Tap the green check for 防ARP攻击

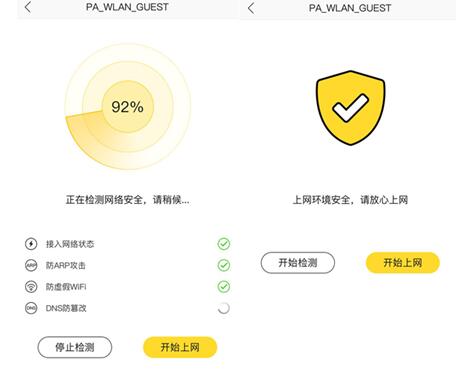(224, 265)
